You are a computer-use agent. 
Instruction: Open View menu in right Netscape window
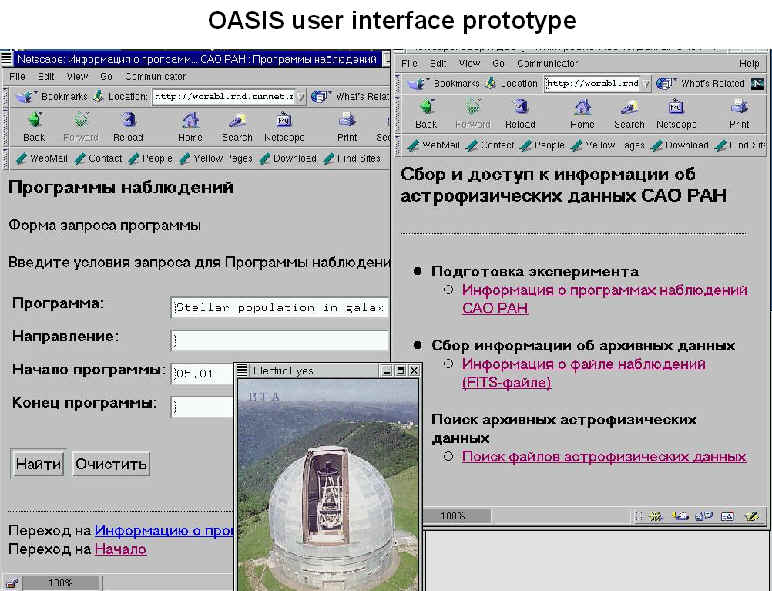click(469, 64)
